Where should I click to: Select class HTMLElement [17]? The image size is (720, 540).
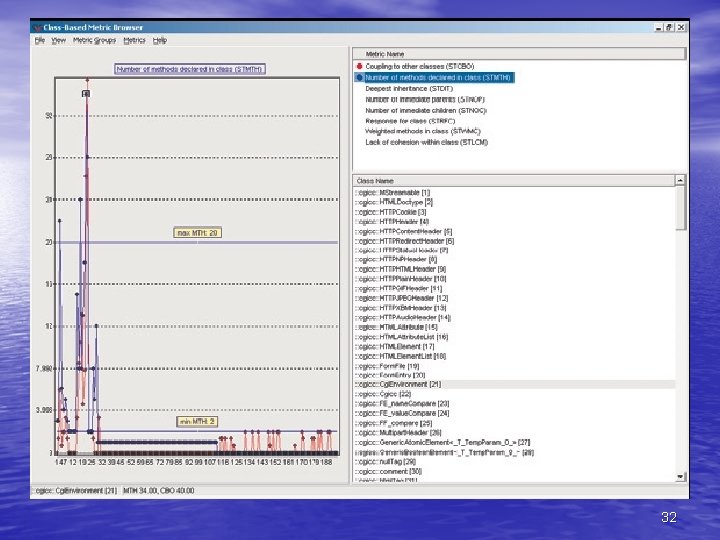tap(394, 346)
